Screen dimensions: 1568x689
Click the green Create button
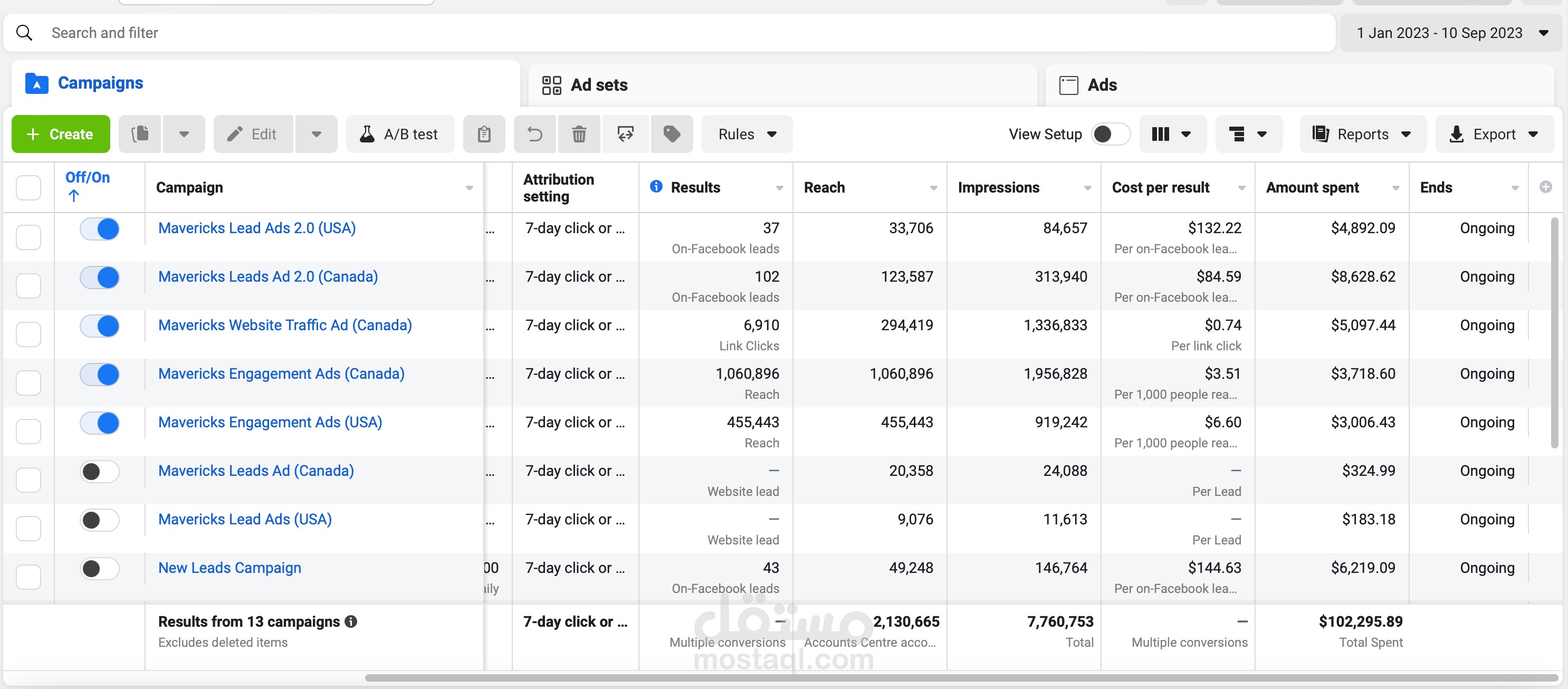[x=60, y=134]
